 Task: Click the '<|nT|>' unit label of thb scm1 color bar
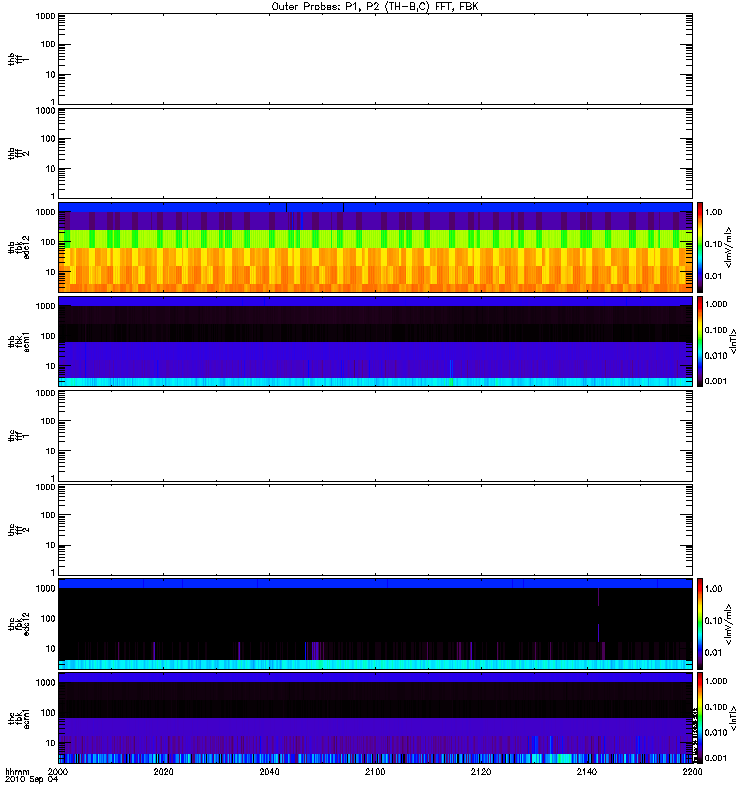click(x=733, y=341)
